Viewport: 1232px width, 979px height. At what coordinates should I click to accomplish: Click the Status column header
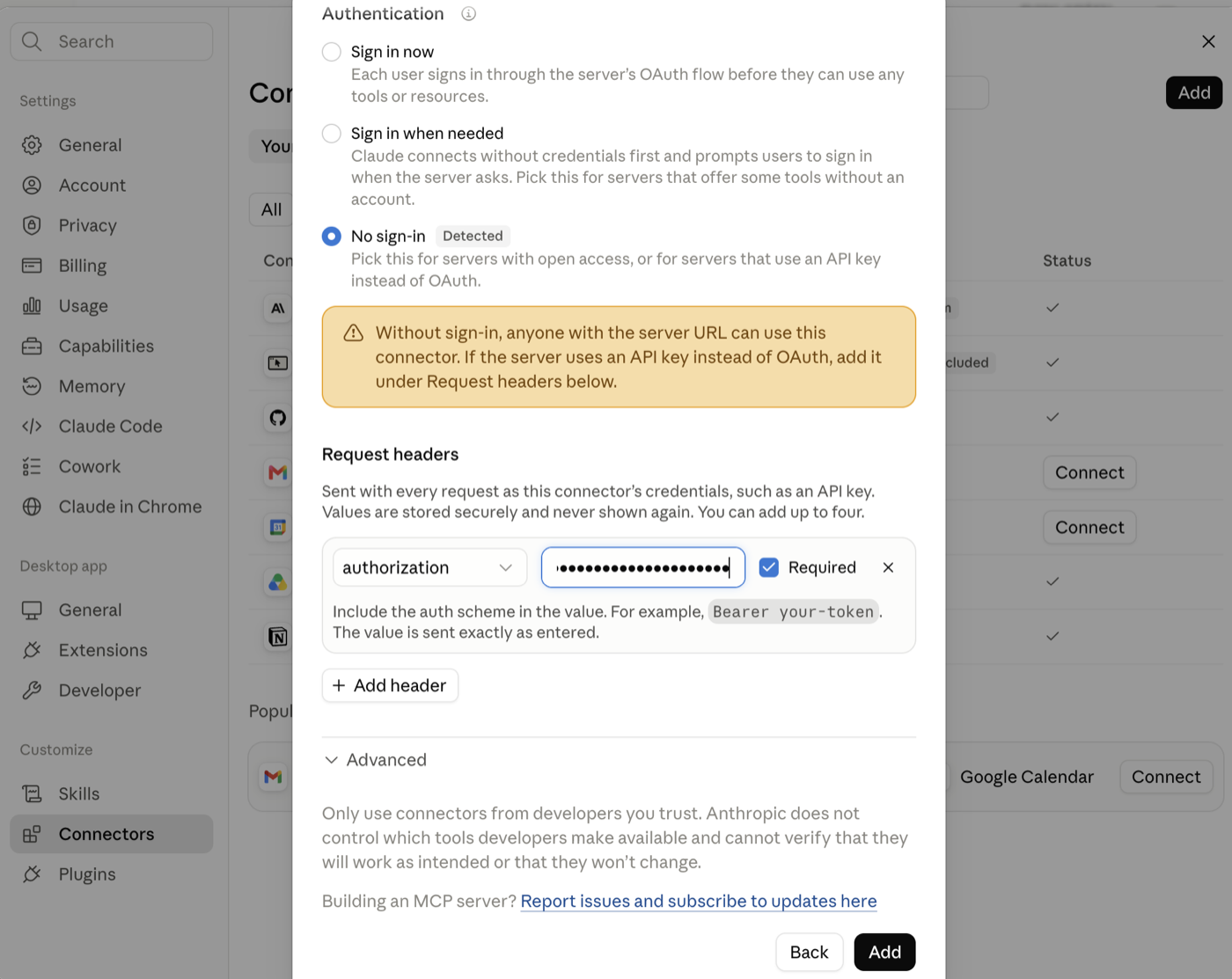pyautogui.click(x=1067, y=260)
